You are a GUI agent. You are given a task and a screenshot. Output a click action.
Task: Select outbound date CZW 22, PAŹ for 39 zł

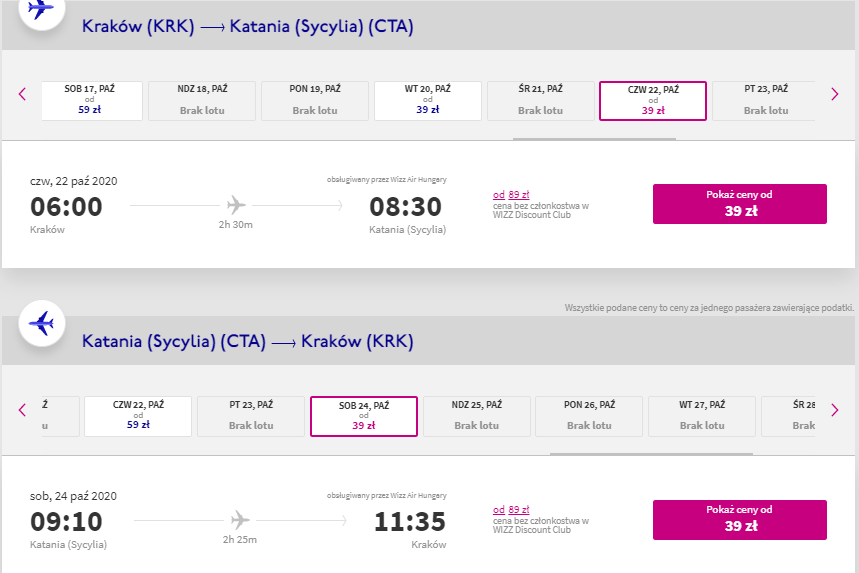[x=653, y=101]
